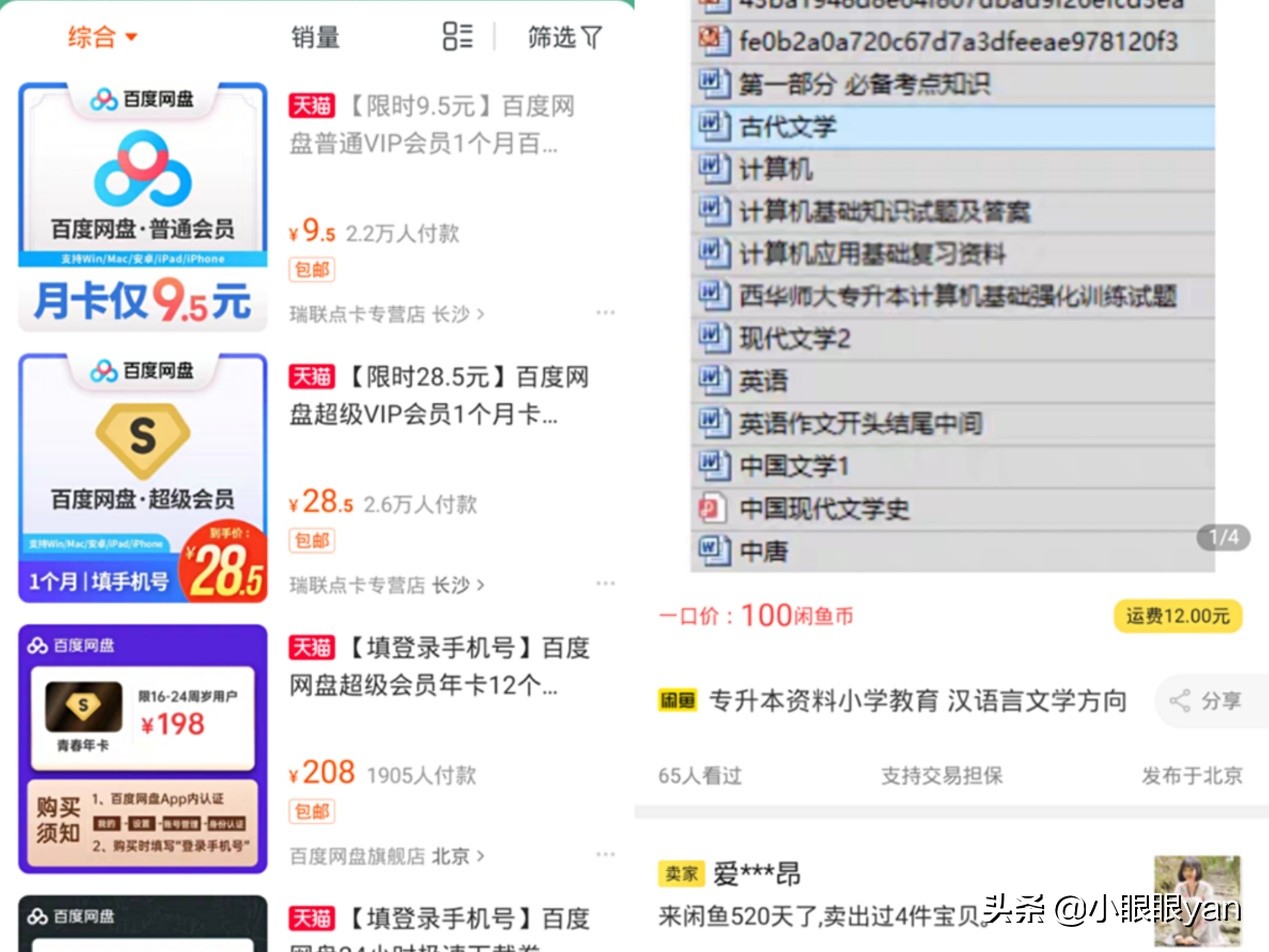Switch to the 销量 sorting tab
Image resolution: width=1269 pixels, height=952 pixels.
[x=315, y=38]
